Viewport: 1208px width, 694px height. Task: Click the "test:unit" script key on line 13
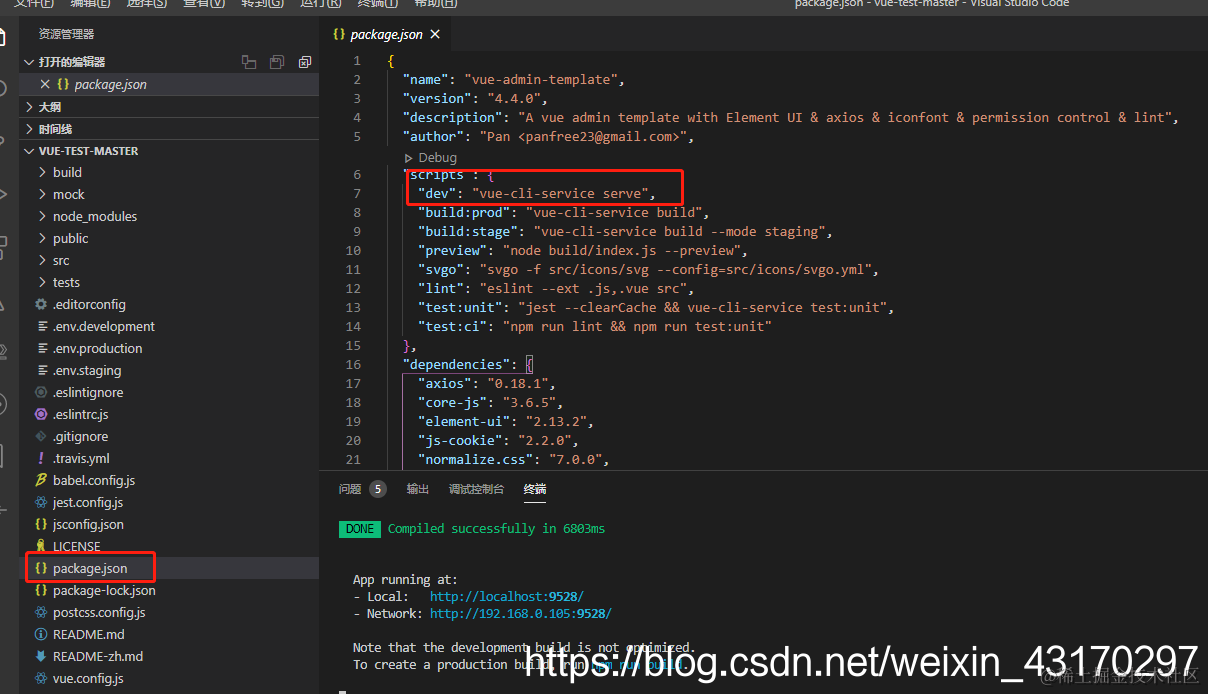[x=461, y=308]
